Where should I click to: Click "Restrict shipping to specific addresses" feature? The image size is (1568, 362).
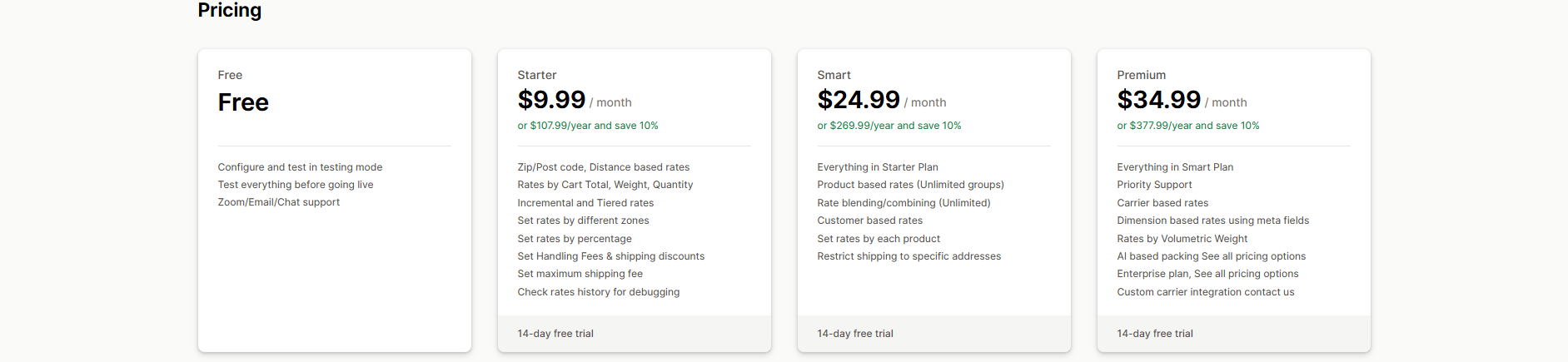(x=909, y=256)
